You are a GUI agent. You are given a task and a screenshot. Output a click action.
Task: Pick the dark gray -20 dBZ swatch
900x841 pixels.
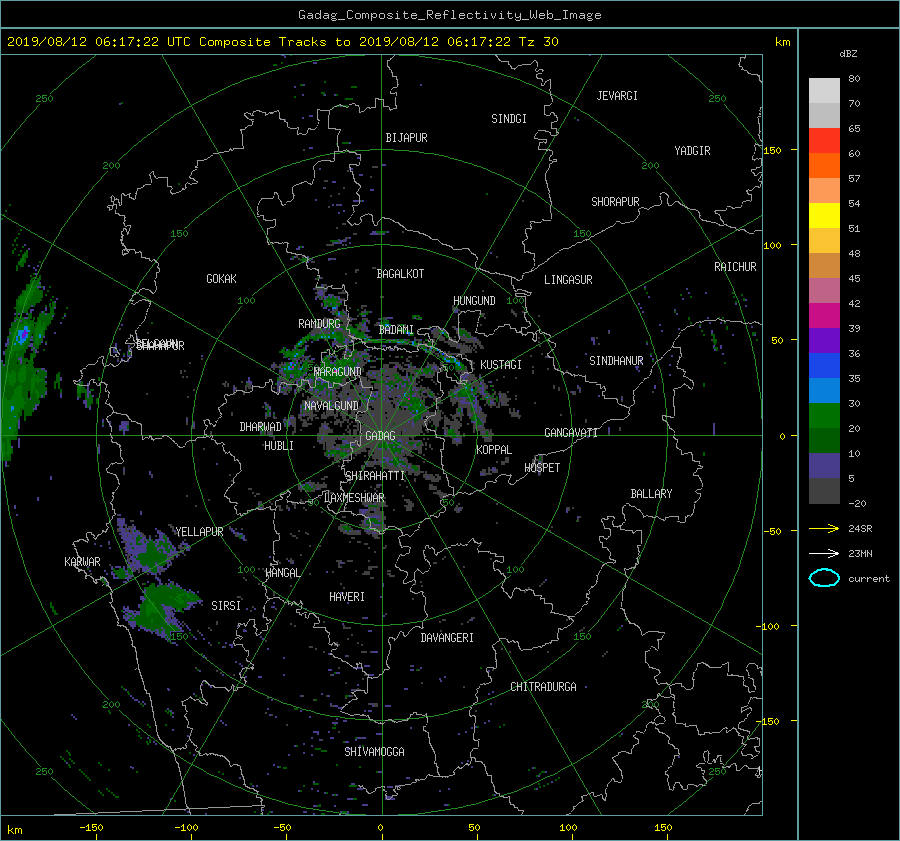coord(824,491)
